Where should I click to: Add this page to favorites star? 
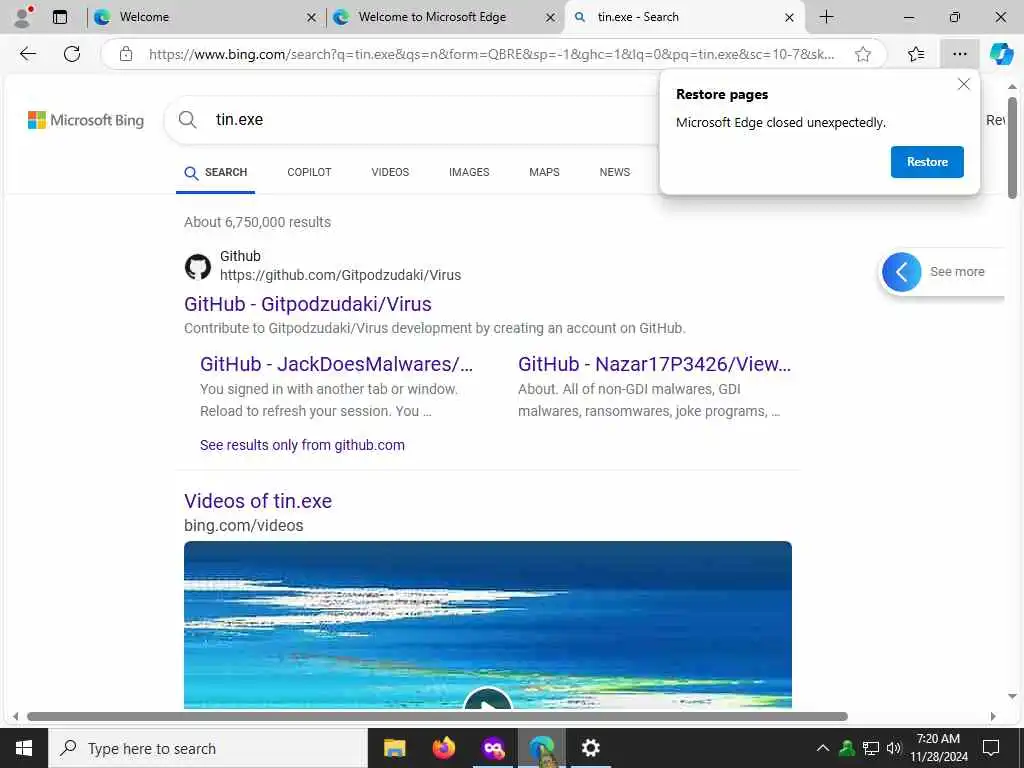[x=863, y=54]
